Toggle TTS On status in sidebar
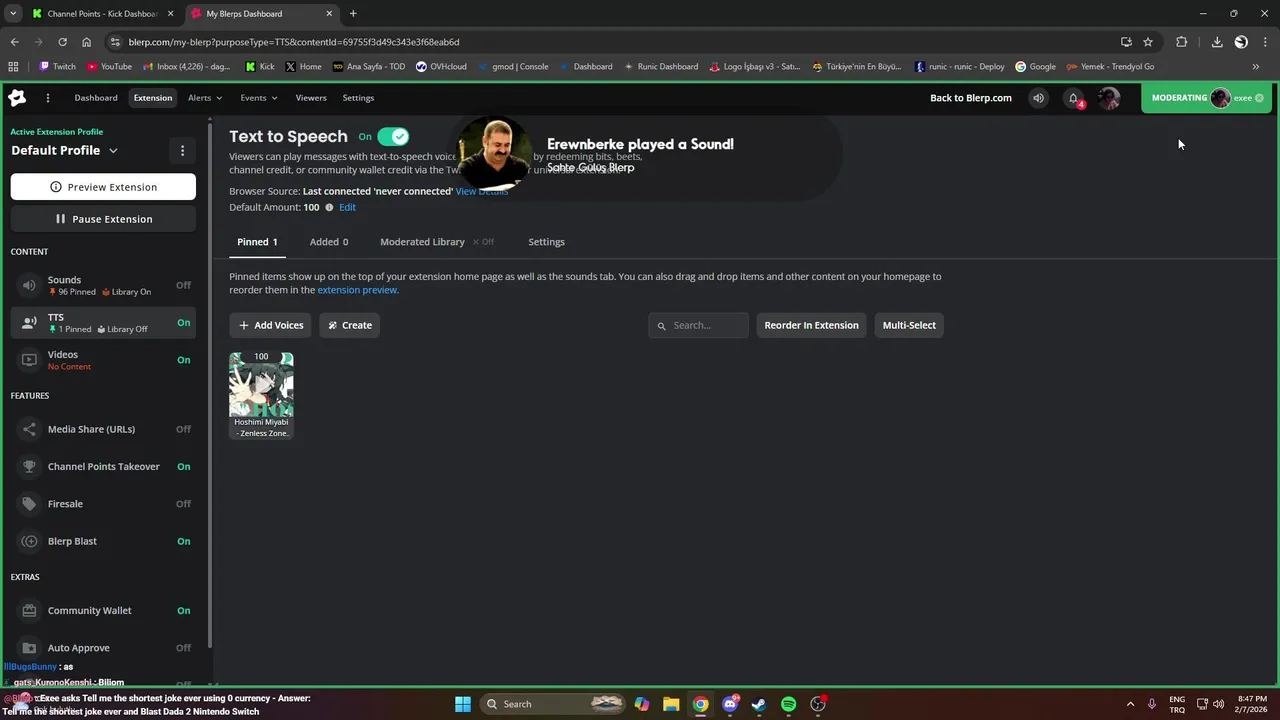 [184, 322]
